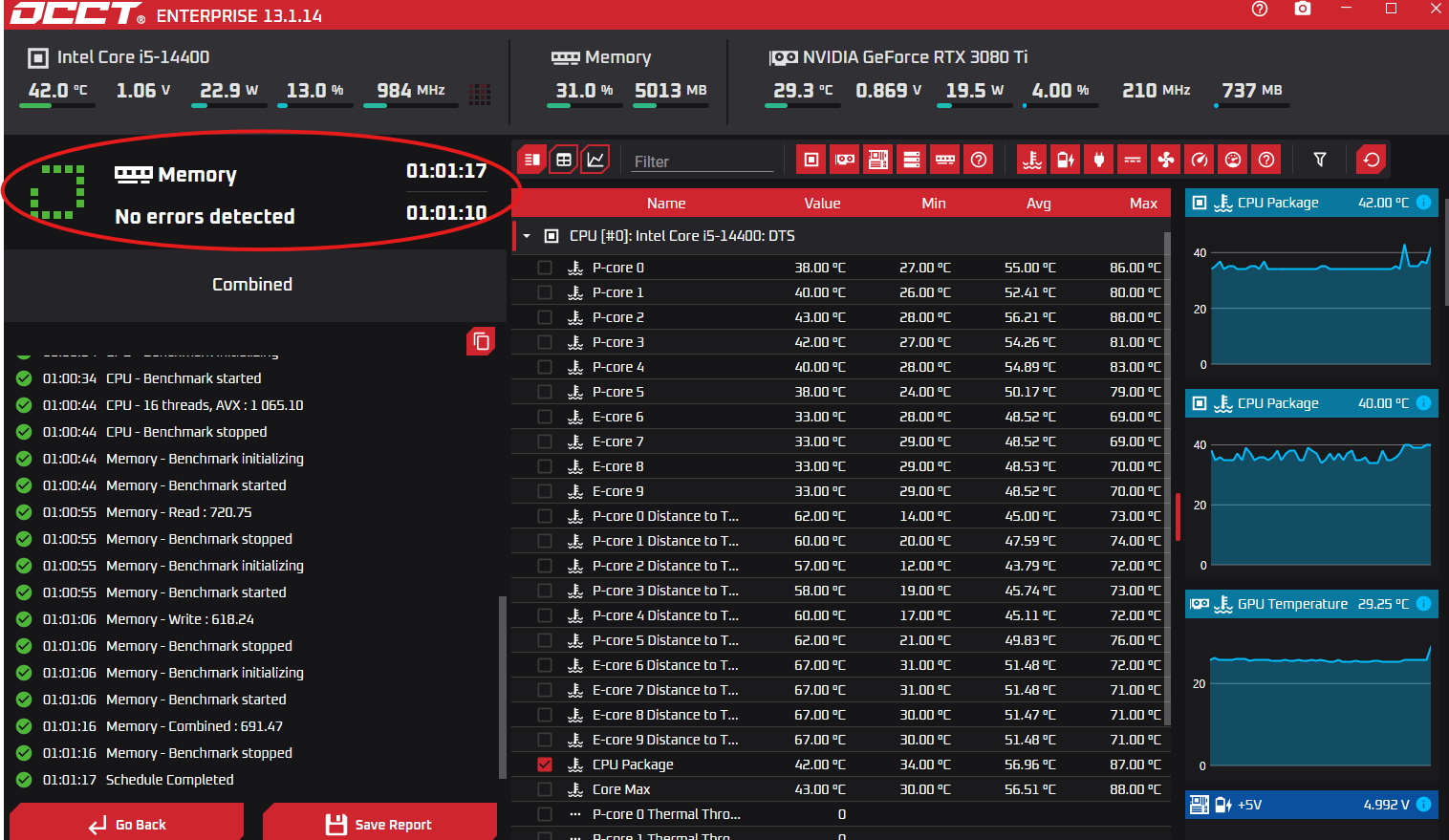The image size is (1449, 840).
Task: Click the GPU Temperature graph title
Action: tap(1292, 604)
